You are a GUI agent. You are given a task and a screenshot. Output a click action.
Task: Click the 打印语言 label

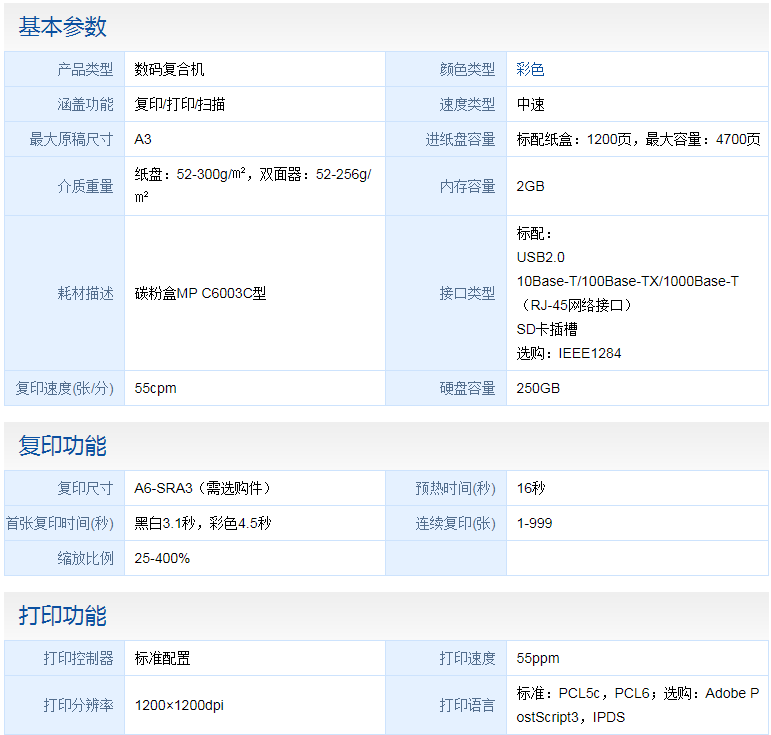(467, 705)
